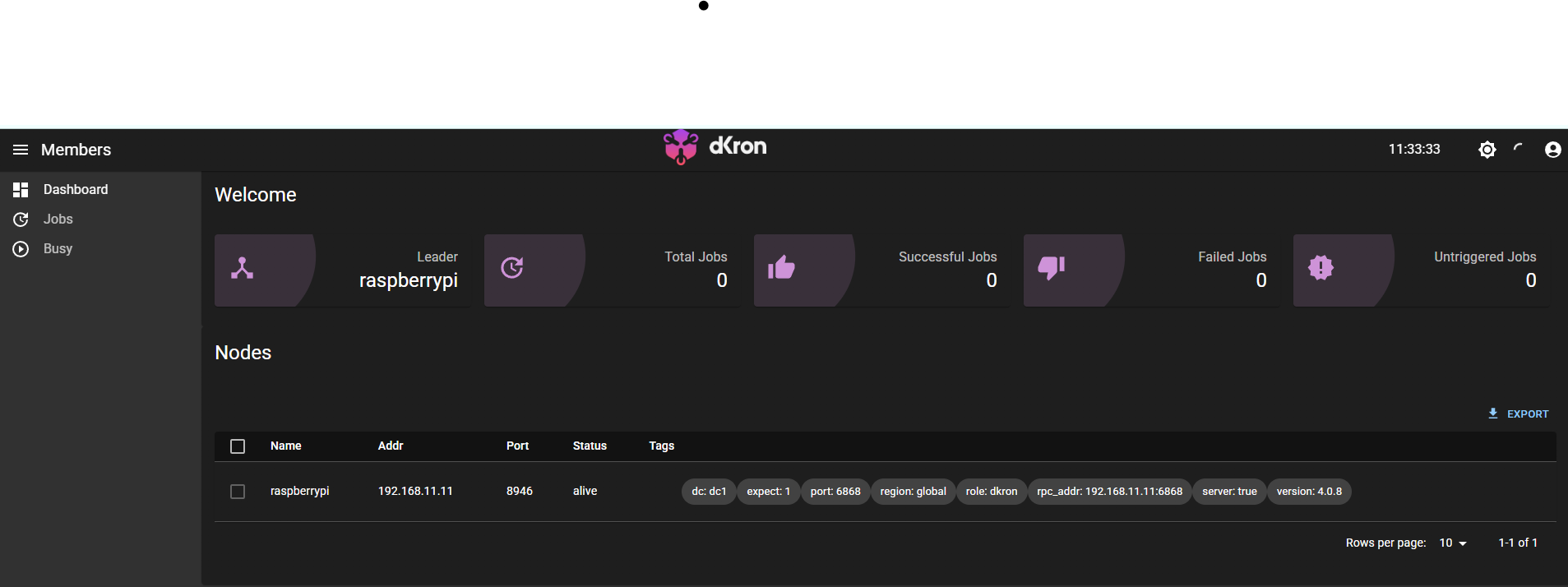1568x587 pixels.
Task: Click the refresh loading spinner icon
Action: pos(1519,149)
